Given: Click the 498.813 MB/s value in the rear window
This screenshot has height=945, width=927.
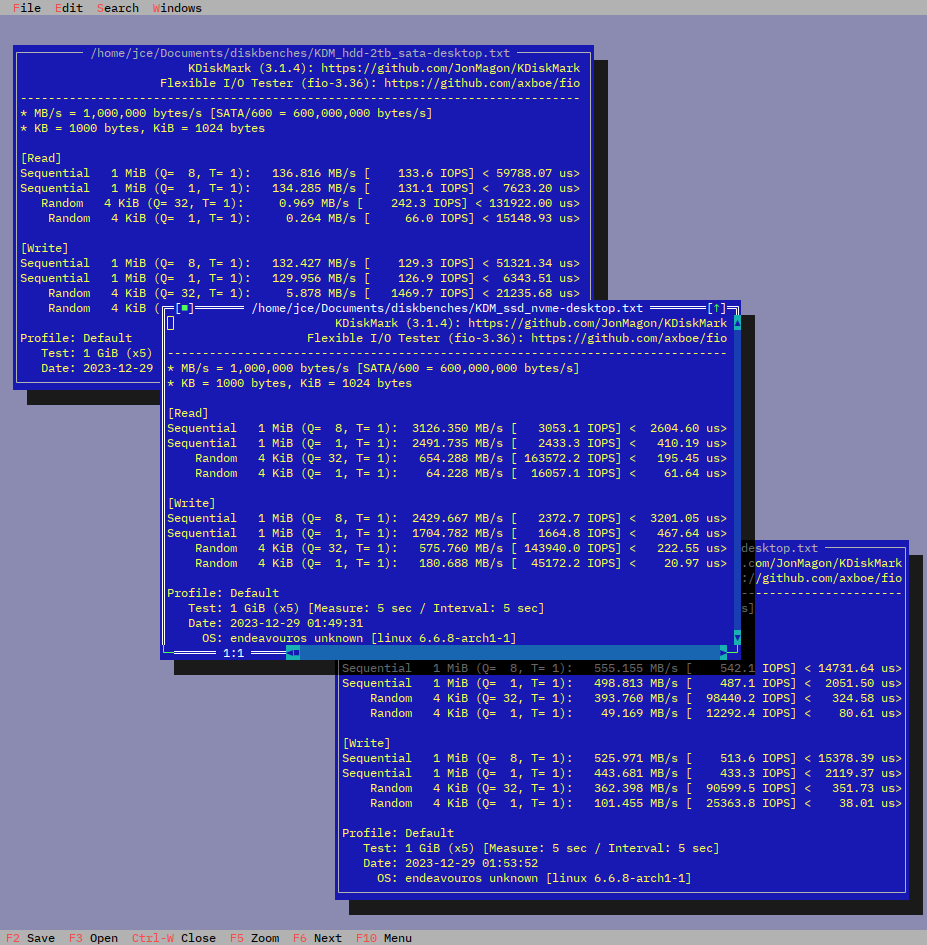Looking at the screenshot, I should tap(636, 683).
